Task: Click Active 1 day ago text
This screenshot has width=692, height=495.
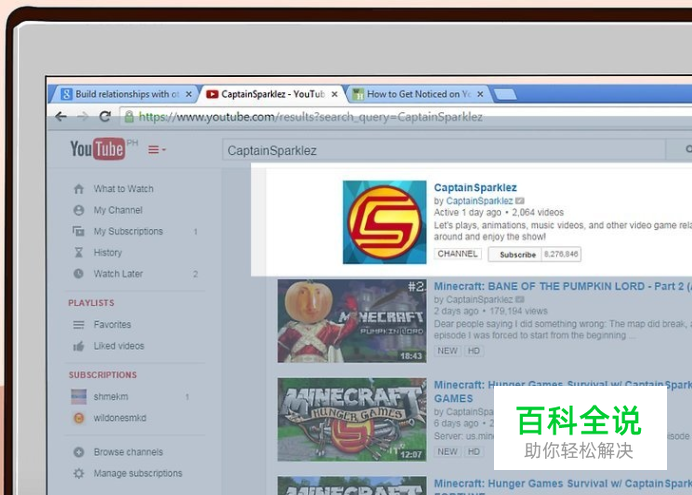Action: [467, 213]
